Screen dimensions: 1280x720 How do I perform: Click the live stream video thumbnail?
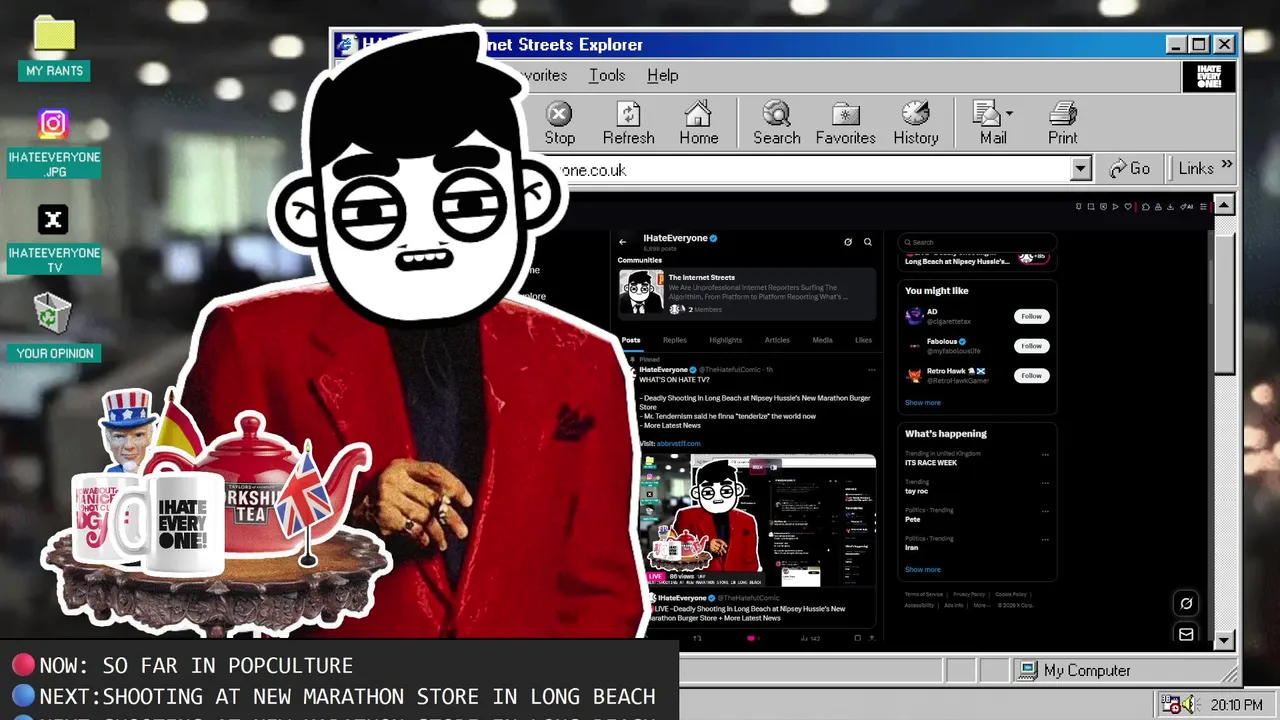point(757,521)
